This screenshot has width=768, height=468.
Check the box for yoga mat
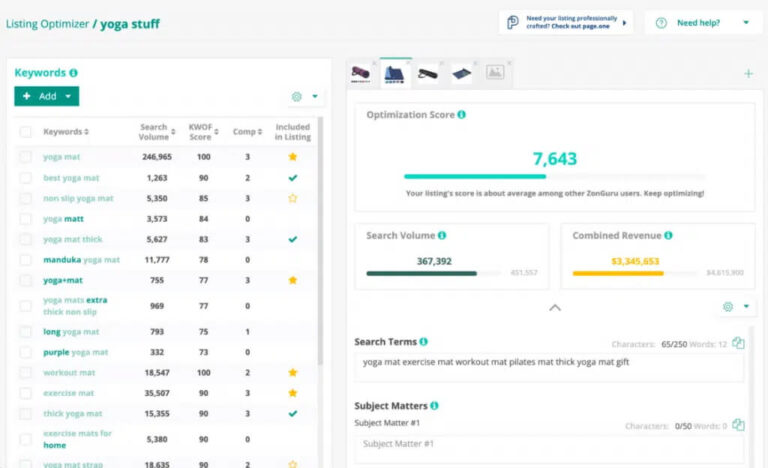pyautogui.click(x=25, y=157)
